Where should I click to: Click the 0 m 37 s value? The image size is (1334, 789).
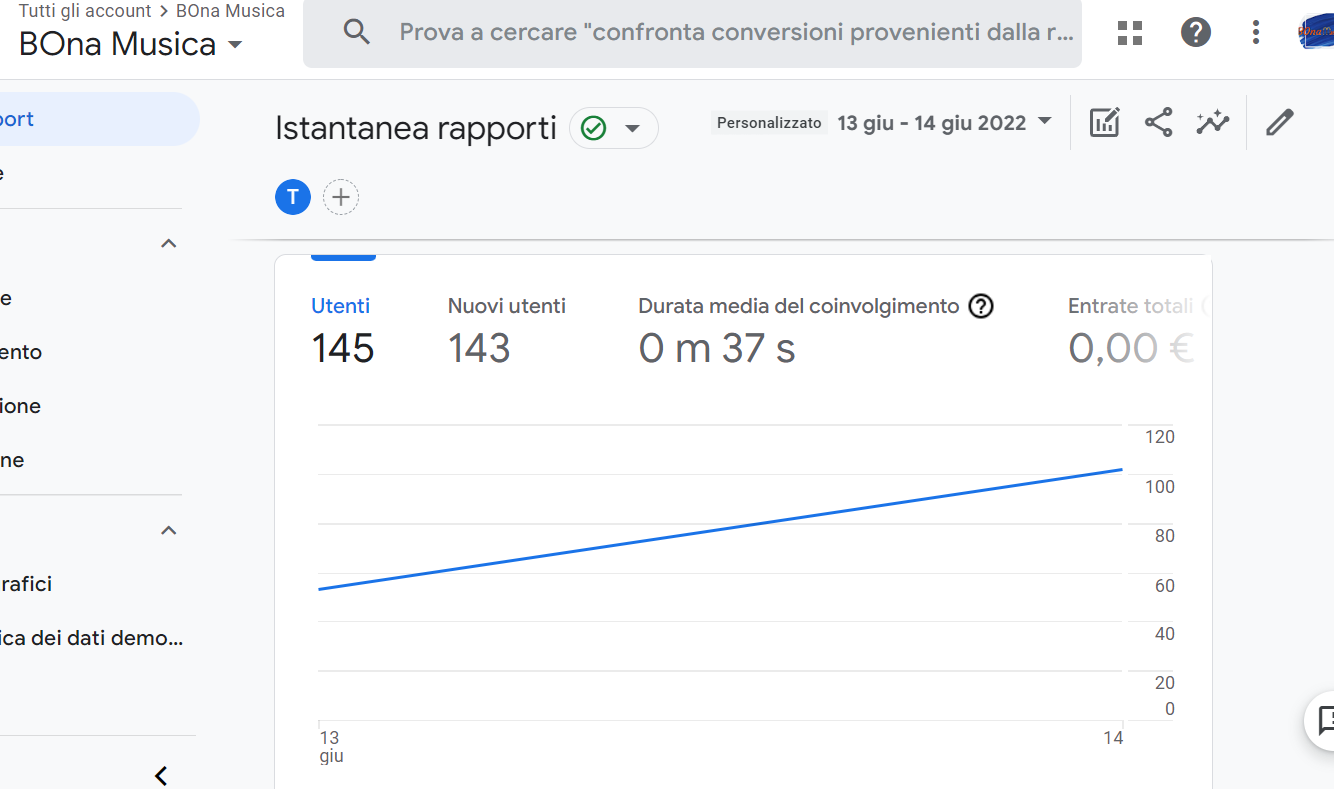(717, 349)
